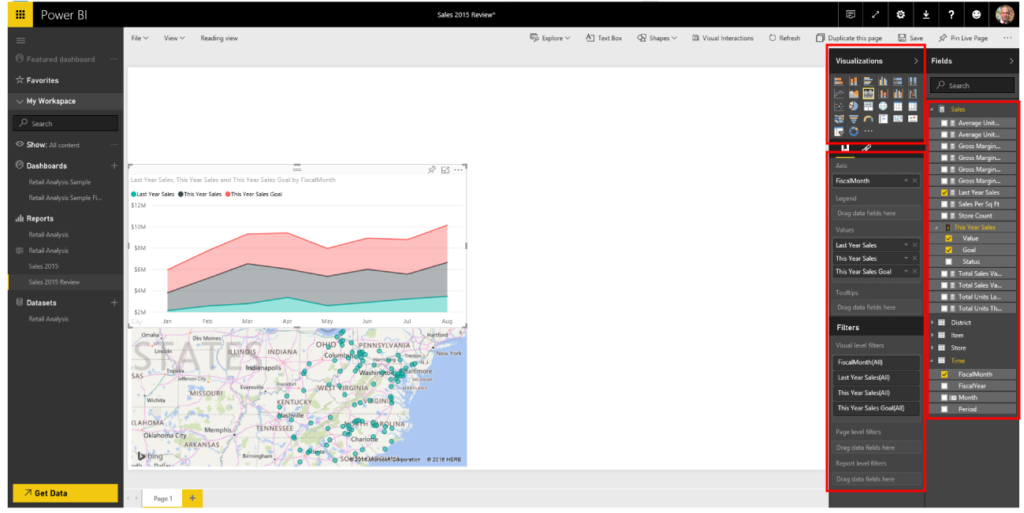This screenshot has width=1024, height=513.
Task: Check the Sales Per Sq Ft field
Action: pos(944,204)
